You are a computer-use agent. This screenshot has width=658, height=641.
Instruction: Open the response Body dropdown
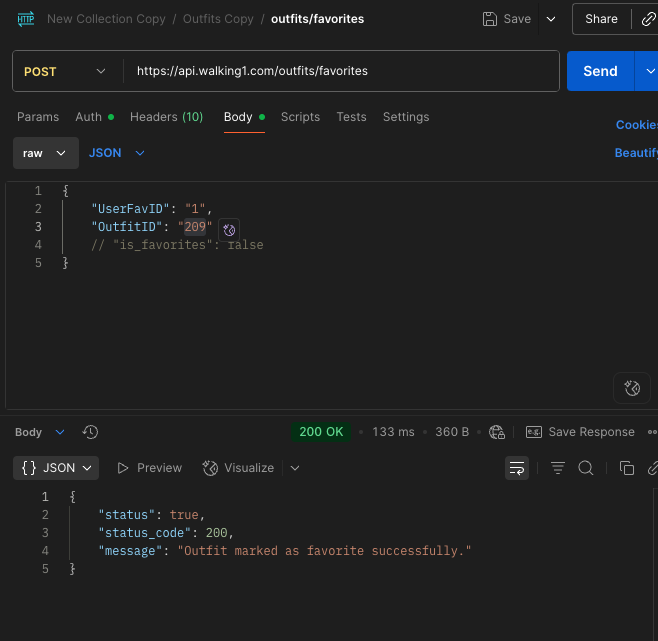pyautogui.click(x=40, y=432)
